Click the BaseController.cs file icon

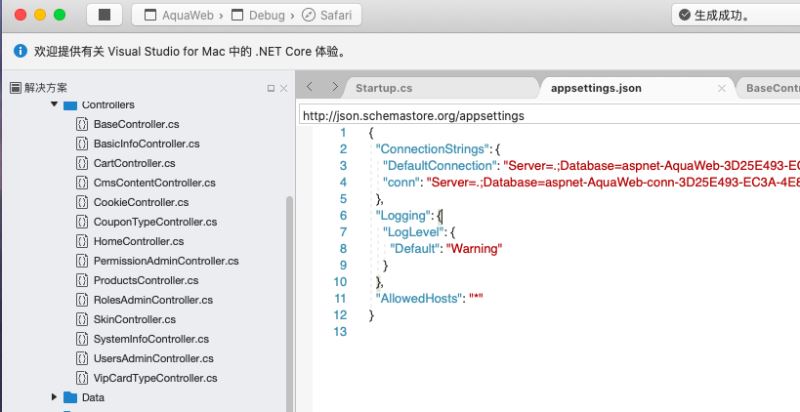click(x=82, y=124)
